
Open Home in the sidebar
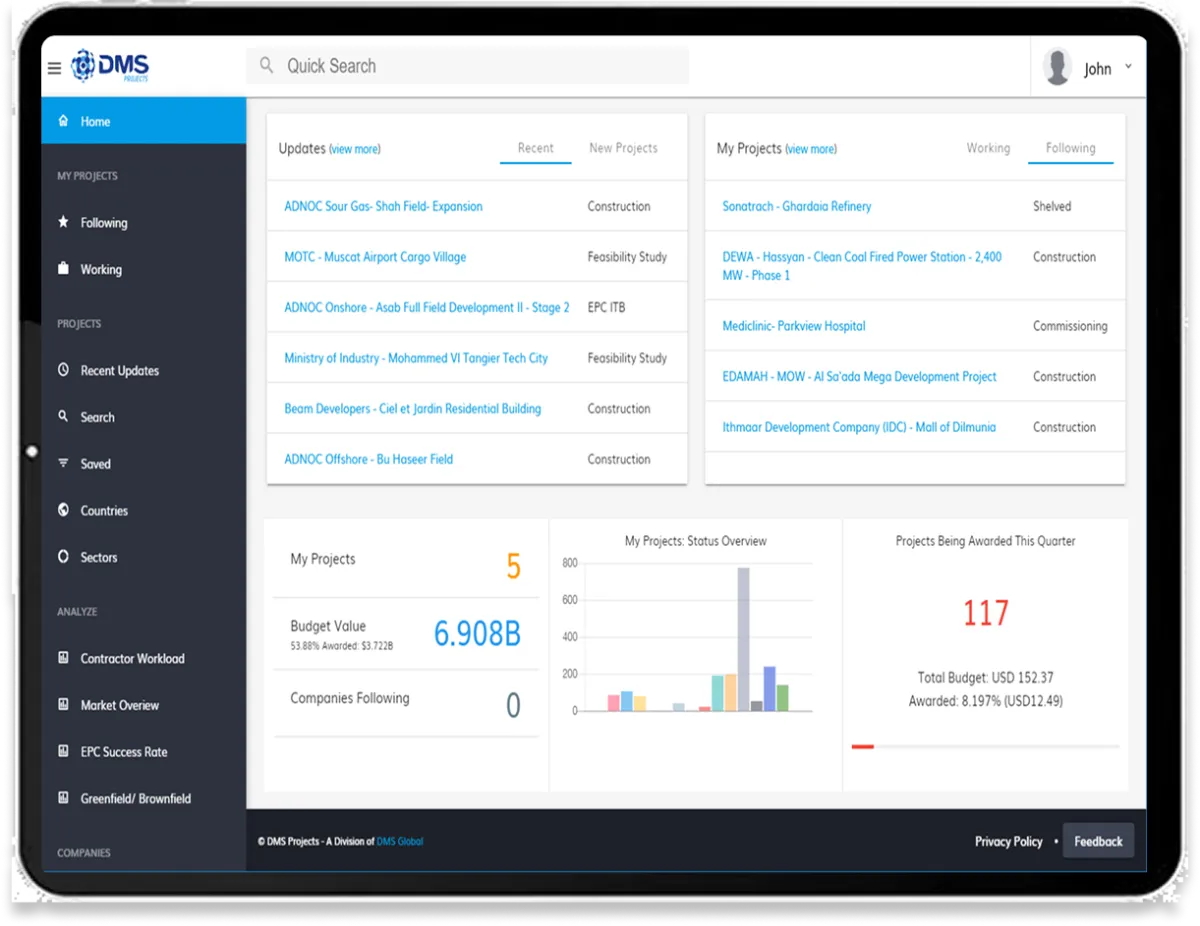tap(144, 121)
